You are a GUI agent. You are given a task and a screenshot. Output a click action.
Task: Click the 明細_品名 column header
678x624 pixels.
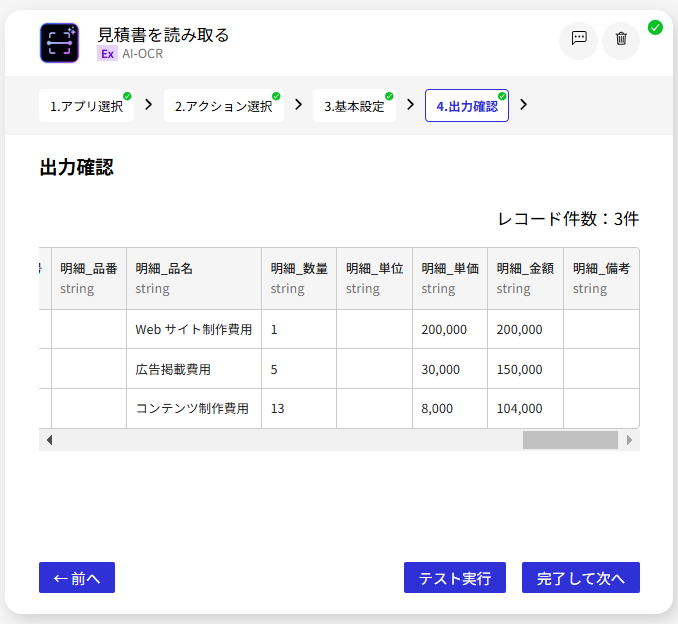[194, 278]
